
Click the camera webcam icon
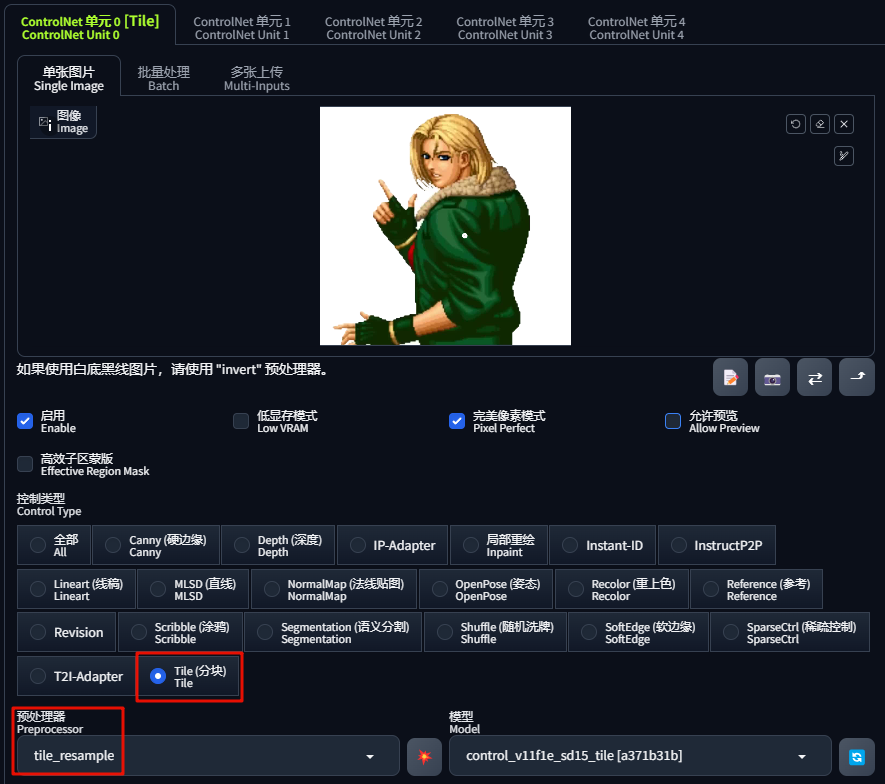click(x=772, y=377)
